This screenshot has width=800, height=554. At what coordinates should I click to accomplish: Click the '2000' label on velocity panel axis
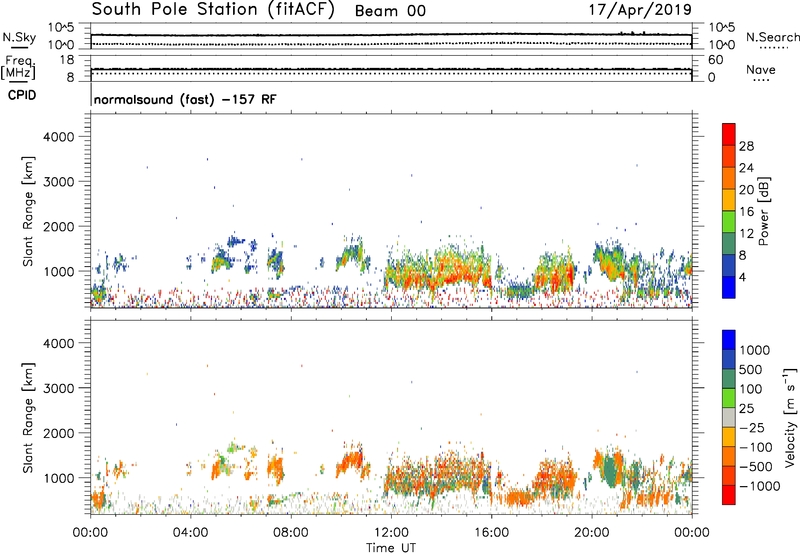58,433
